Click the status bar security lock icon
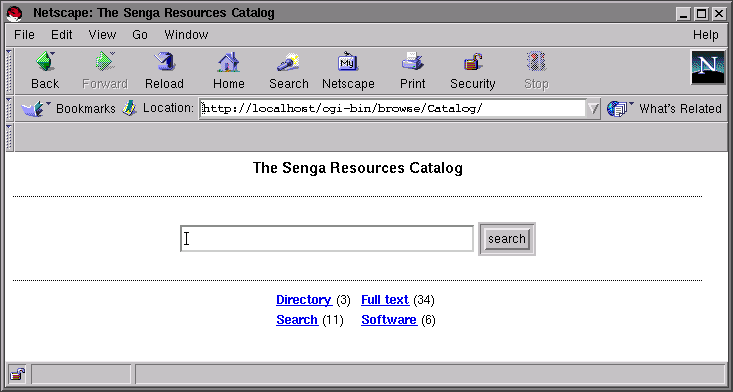The image size is (733, 392). [17, 374]
